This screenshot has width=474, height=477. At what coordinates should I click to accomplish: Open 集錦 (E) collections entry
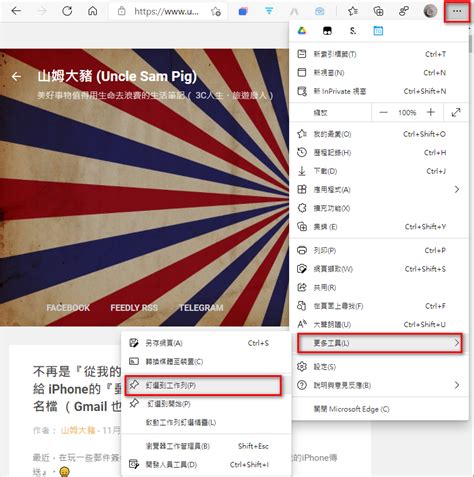tap(379, 227)
